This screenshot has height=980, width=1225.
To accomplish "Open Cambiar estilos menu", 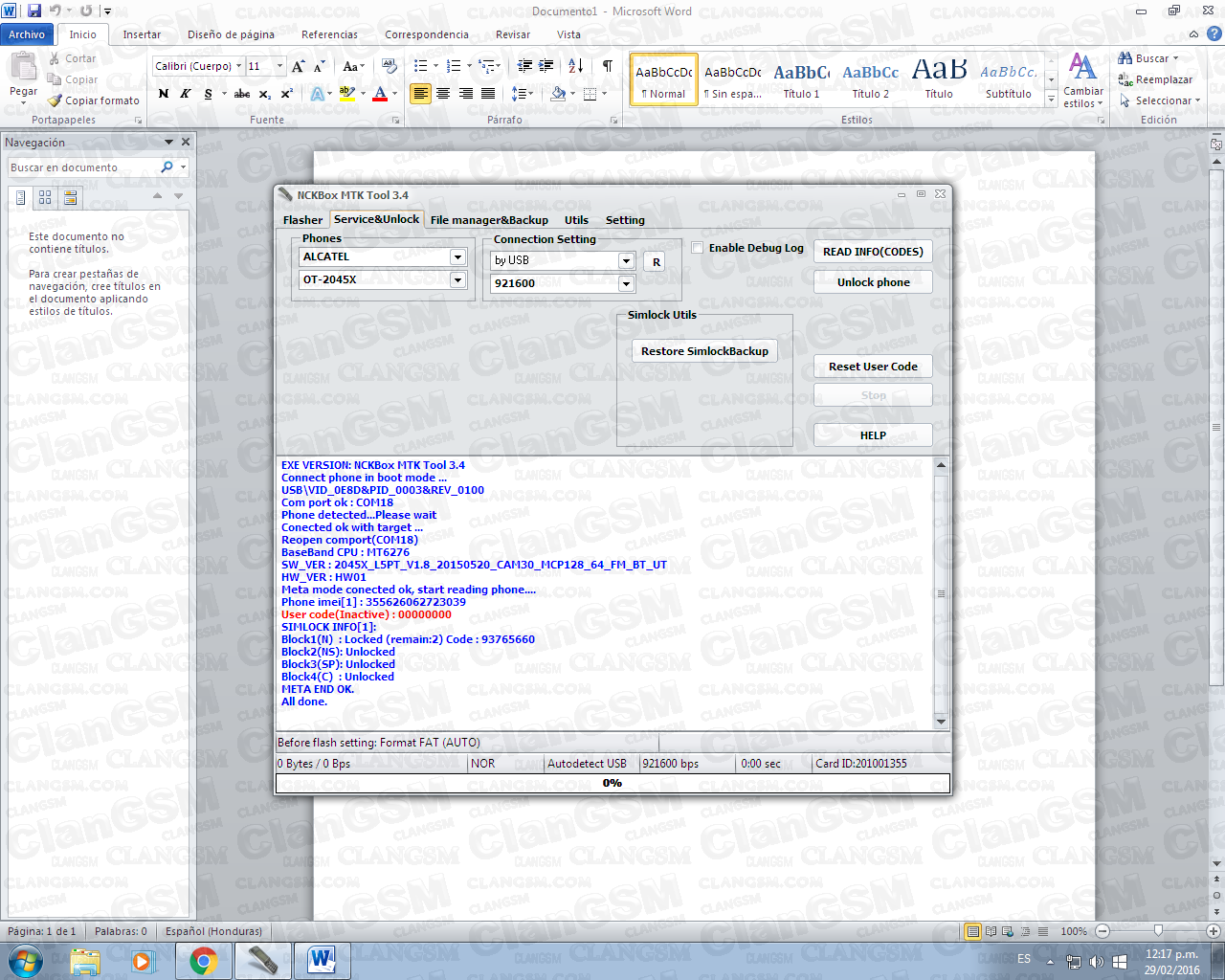I will click(x=1082, y=81).
